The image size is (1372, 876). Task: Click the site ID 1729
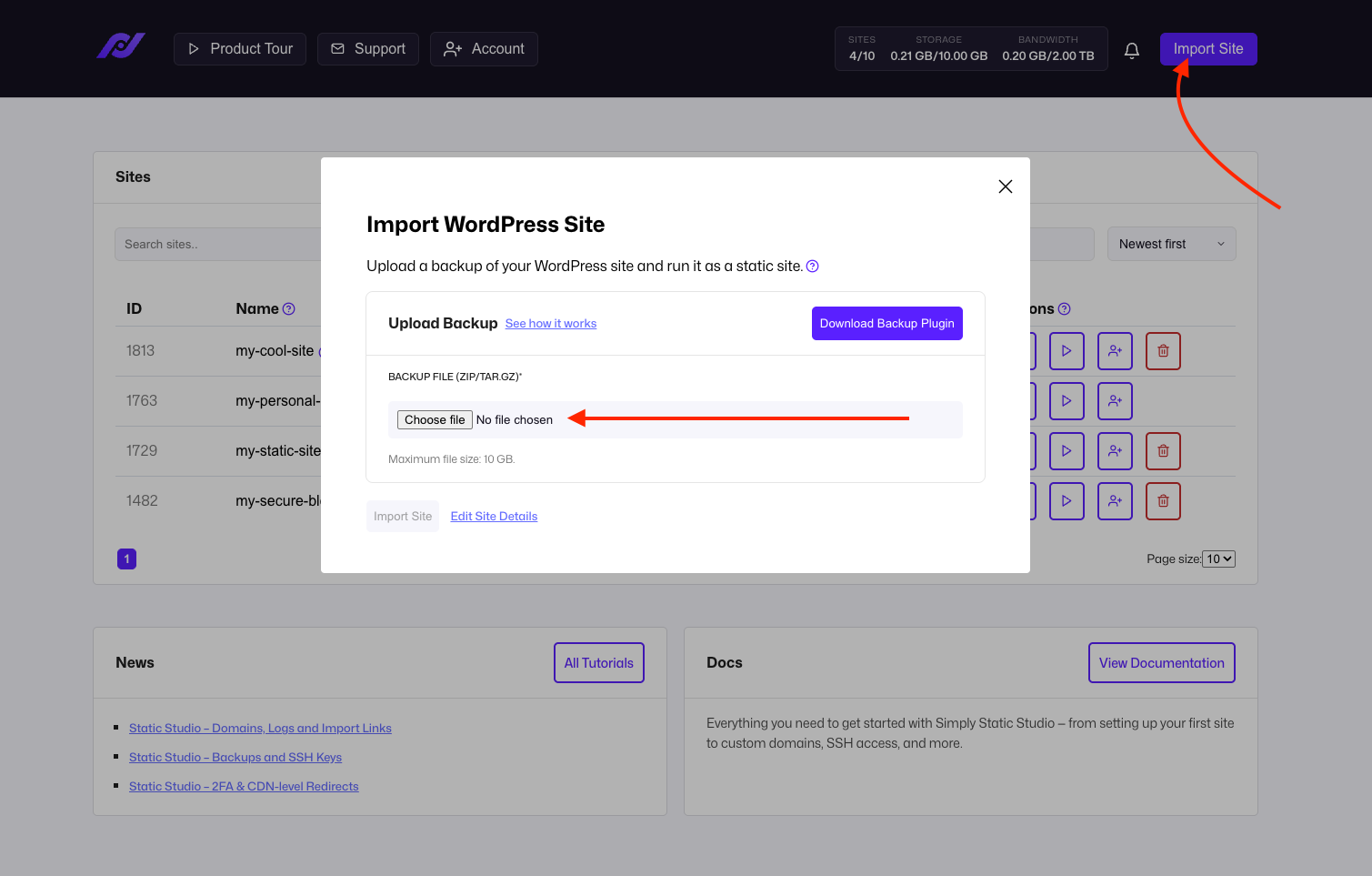pyautogui.click(x=142, y=451)
